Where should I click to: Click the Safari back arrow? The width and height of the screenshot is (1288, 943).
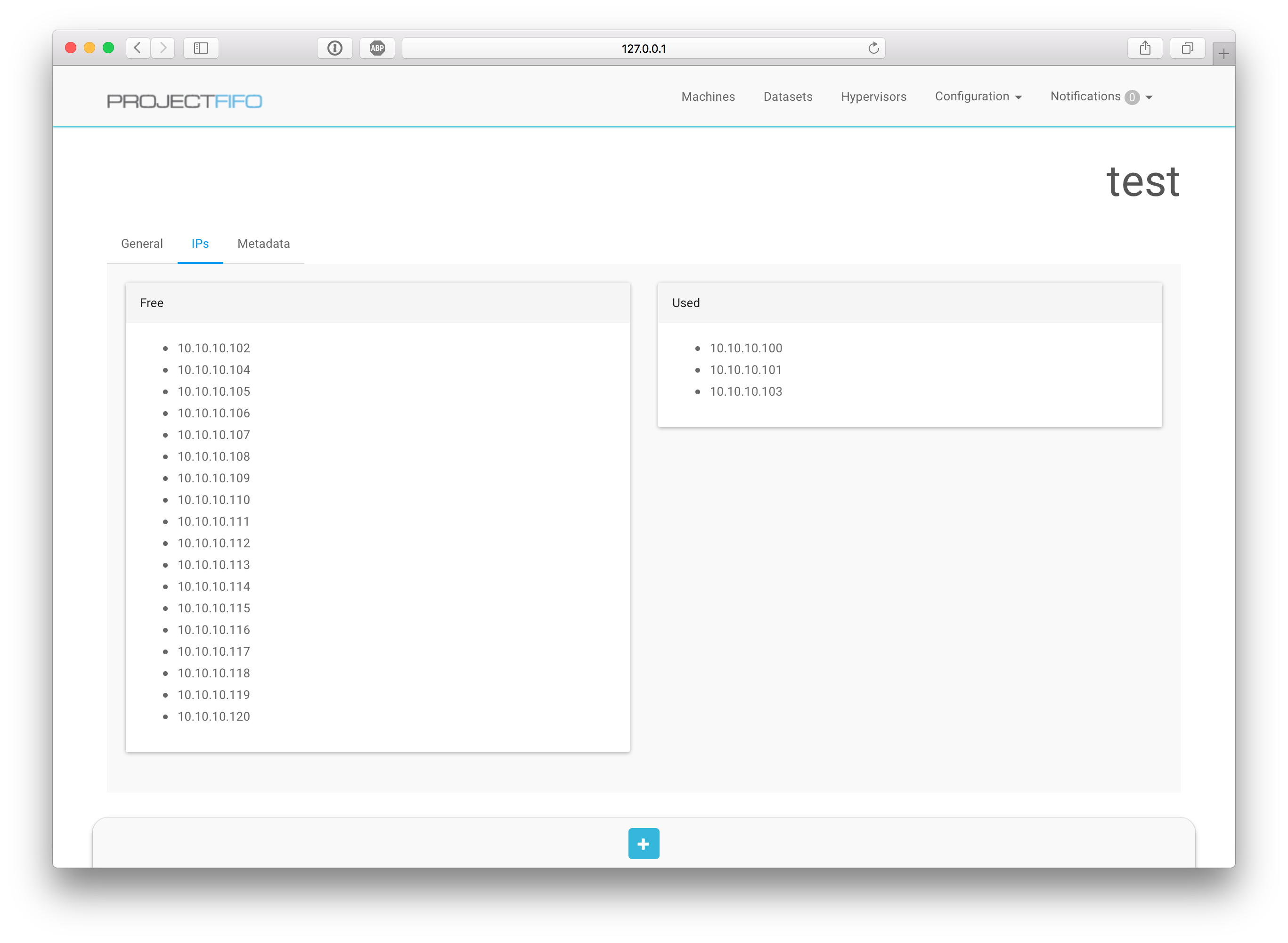(138, 48)
